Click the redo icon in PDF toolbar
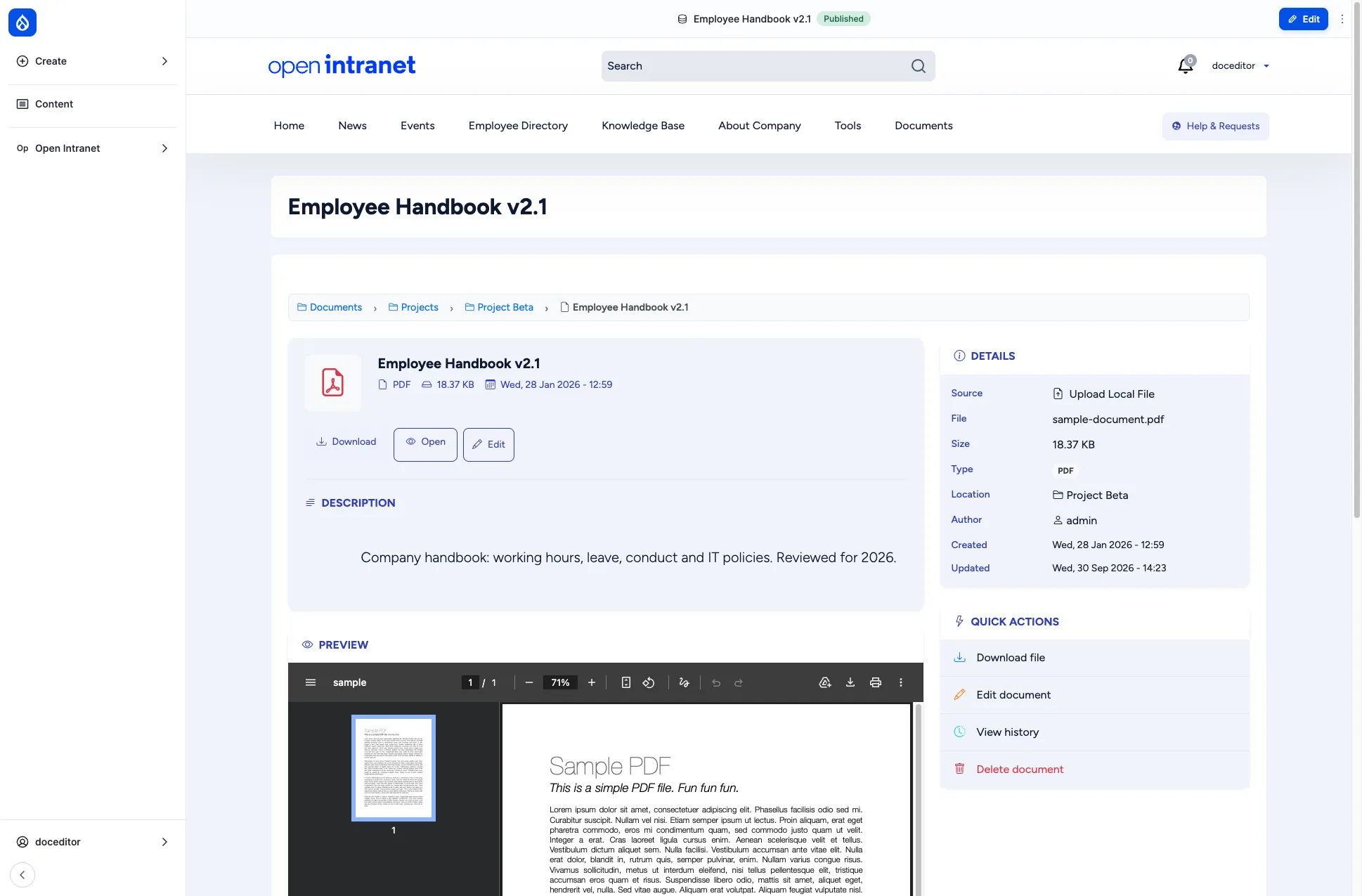Image resolution: width=1362 pixels, height=896 pixels. click(x=739, y=682)
